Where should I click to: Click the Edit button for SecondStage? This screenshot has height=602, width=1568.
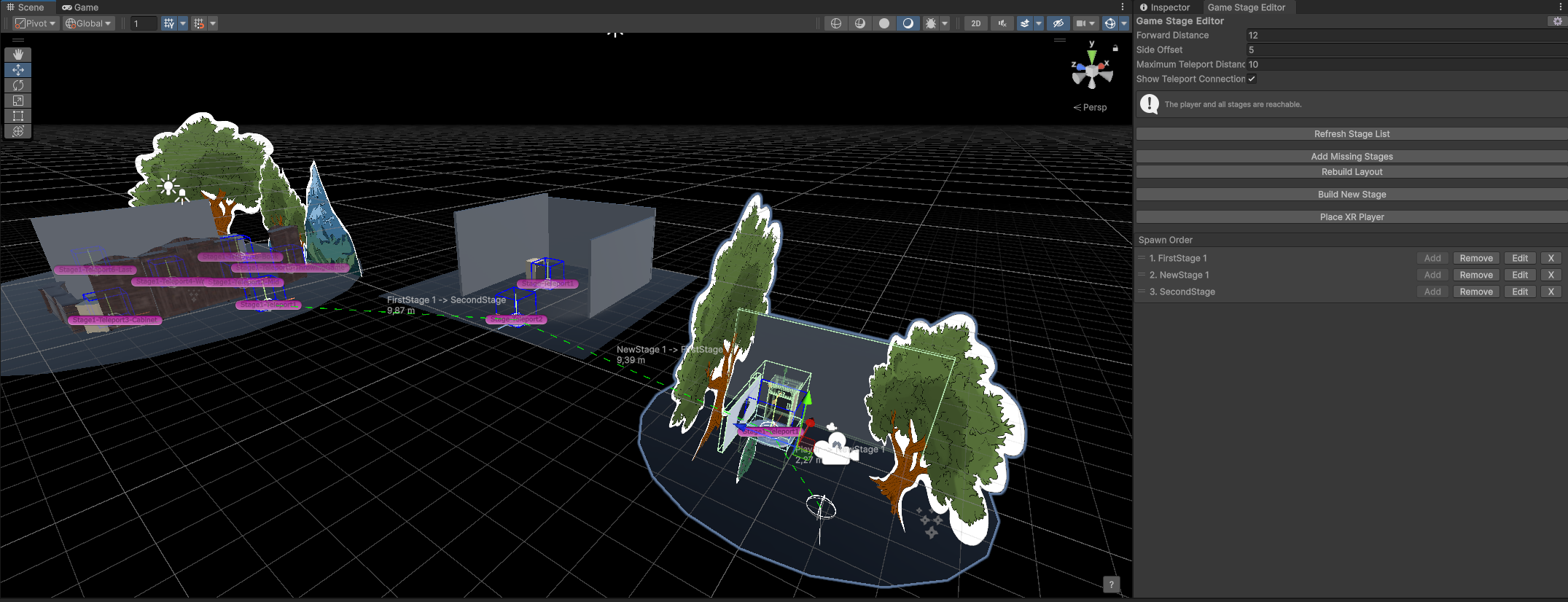pos(1520,292)
